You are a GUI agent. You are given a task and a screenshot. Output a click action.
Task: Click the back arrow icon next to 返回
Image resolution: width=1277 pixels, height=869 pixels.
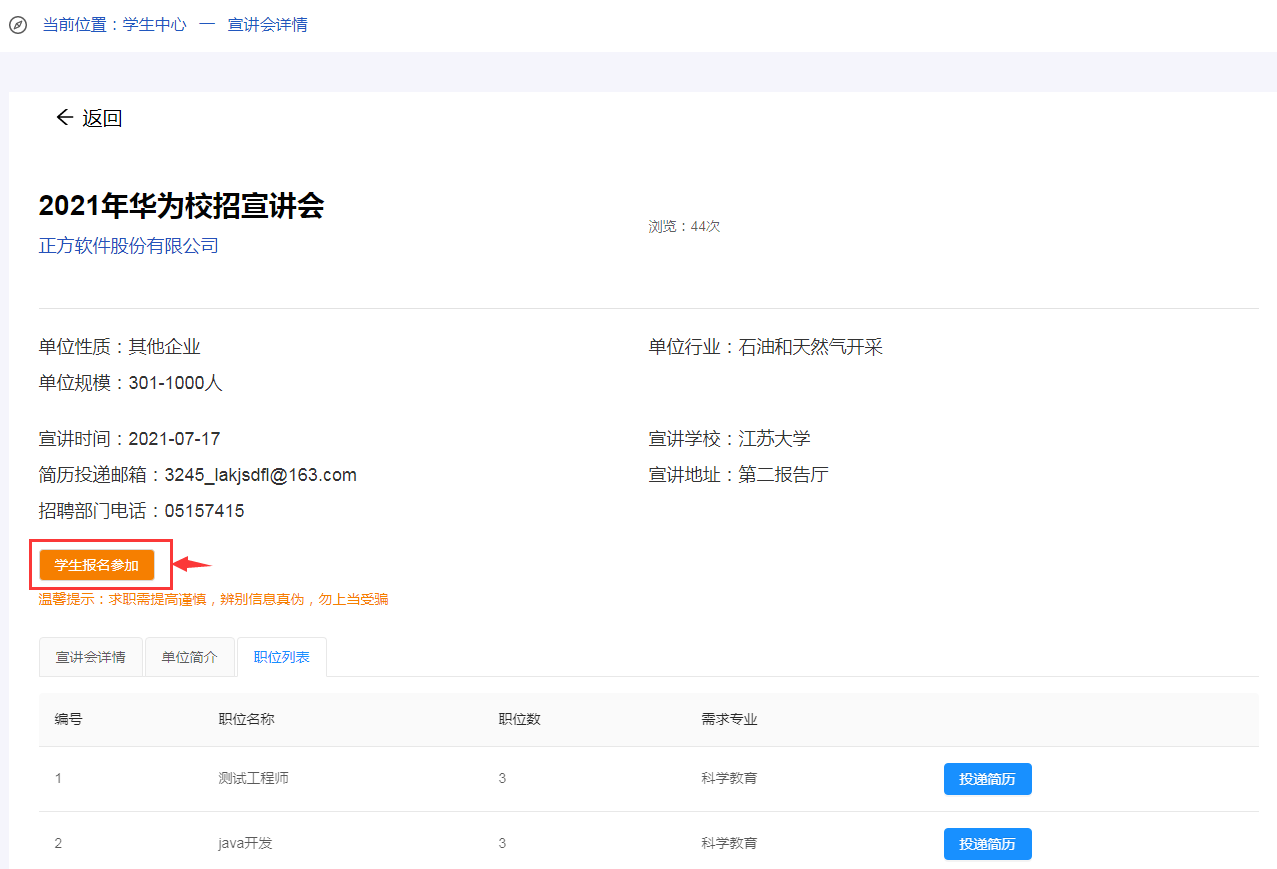[64, 118]
